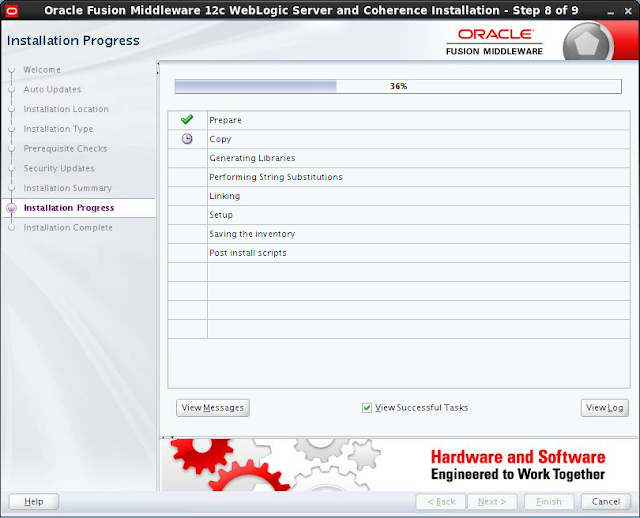The image size is (640, 518).
Task: Close the installer window
Action: pos(628,11)
